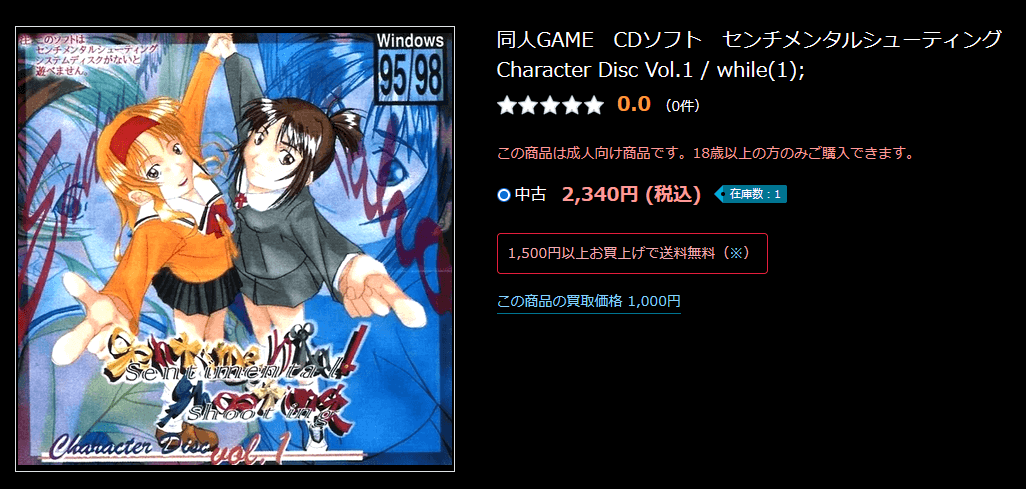The height and width of the screenshot is (489, 1026).
Task: Click the orange 0.0 rating score
Action: 634,105
